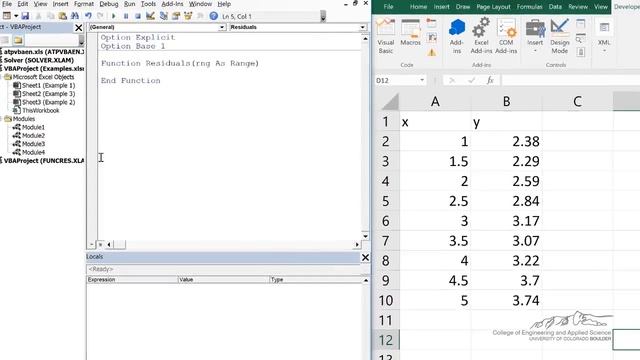640x360 pixels.
Task: Click Procedure View button in code window
Action: 92,244
